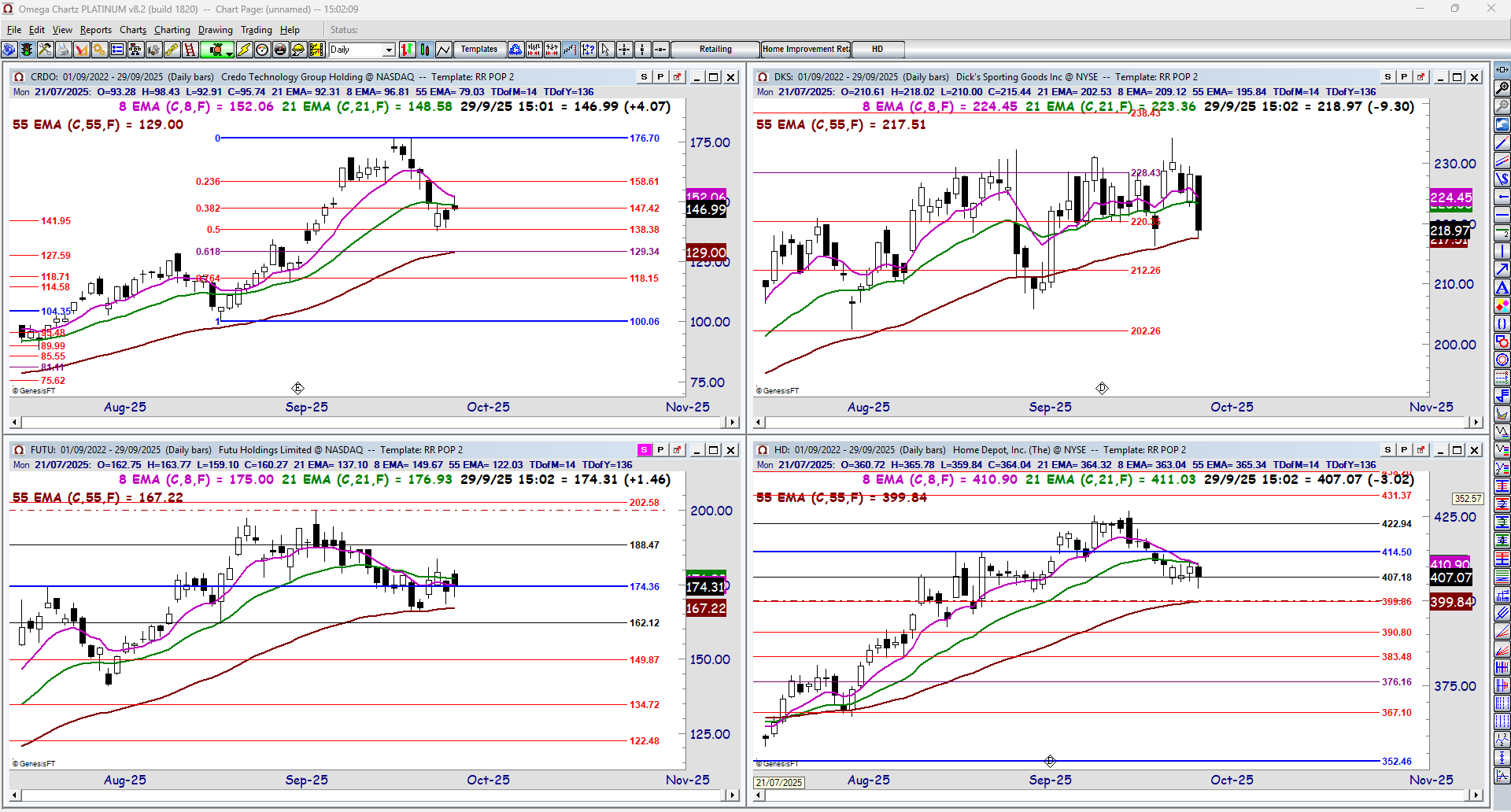The width and height of the screenshot is (1511, 812).
Task: Open the View menu
Action: (x=62, y=30)
